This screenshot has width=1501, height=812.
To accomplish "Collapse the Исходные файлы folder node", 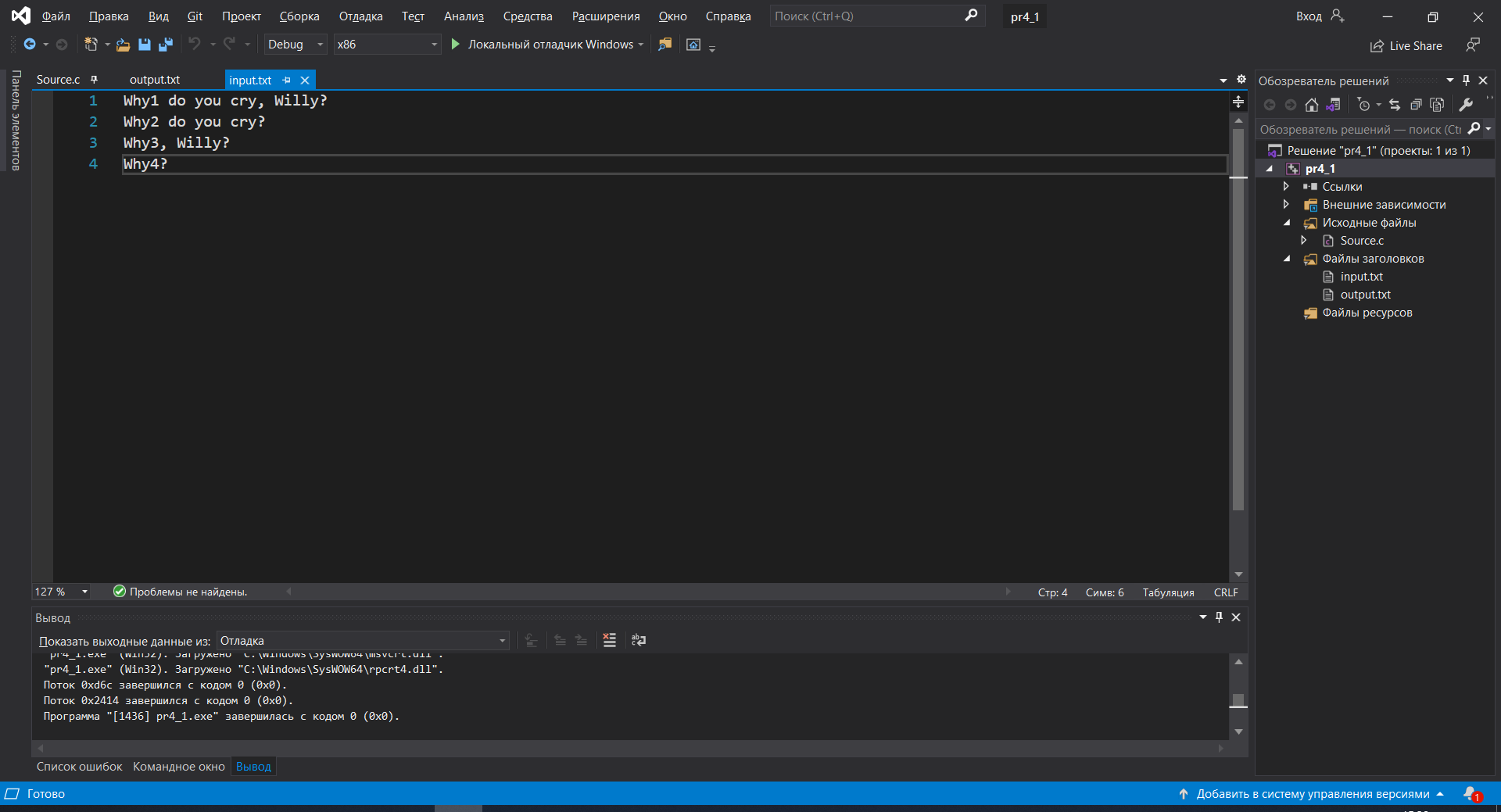I will (x=1287, y=223).
